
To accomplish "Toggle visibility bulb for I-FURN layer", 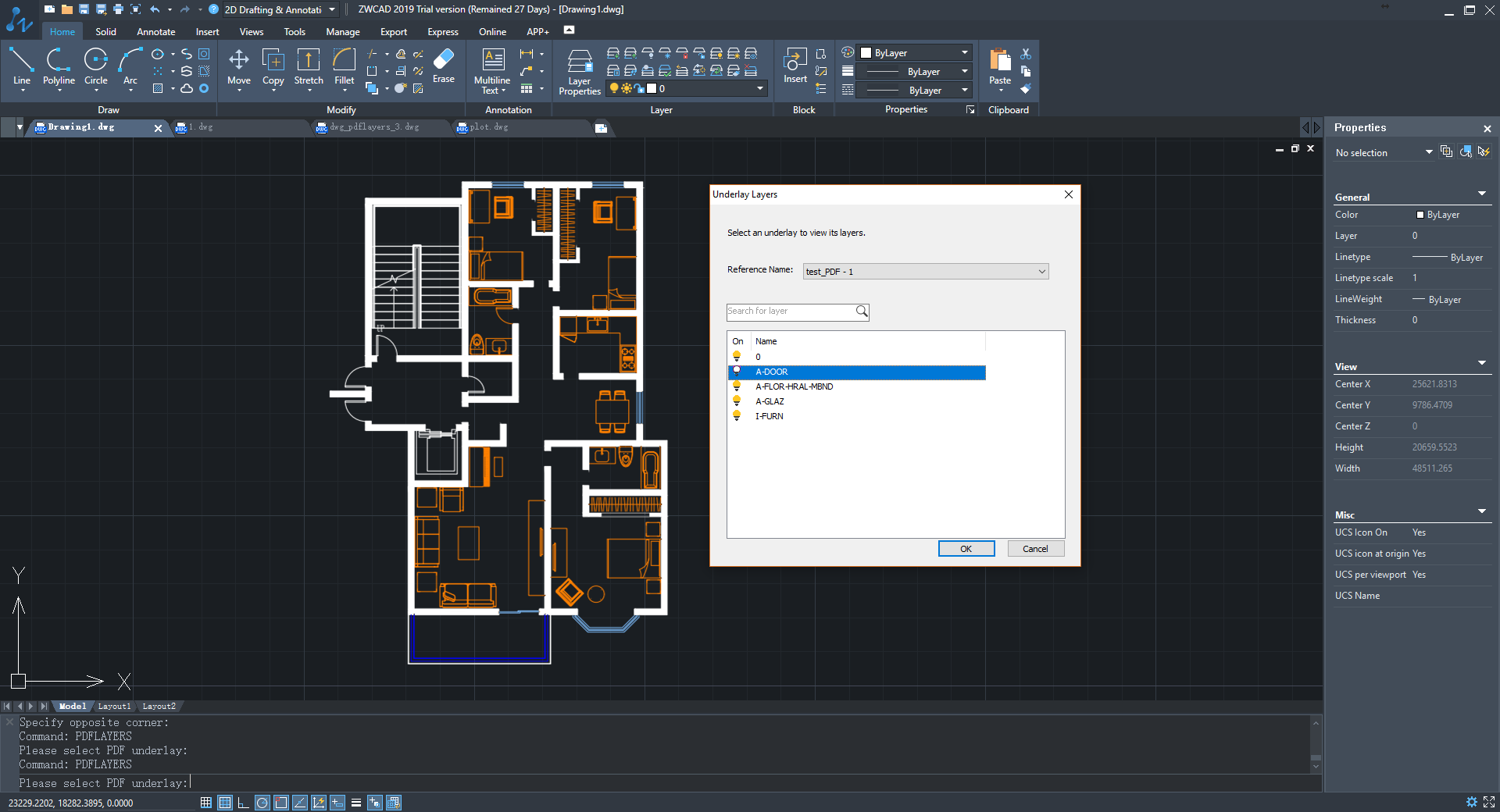I will pyautogui.click(x=736, y=416).
